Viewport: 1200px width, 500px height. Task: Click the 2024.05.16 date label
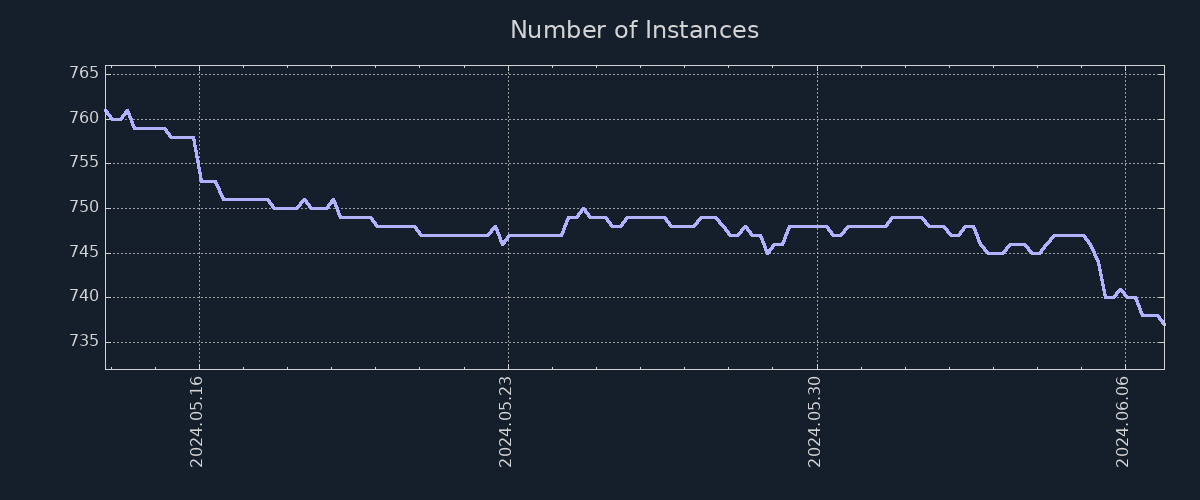(197, 421)
